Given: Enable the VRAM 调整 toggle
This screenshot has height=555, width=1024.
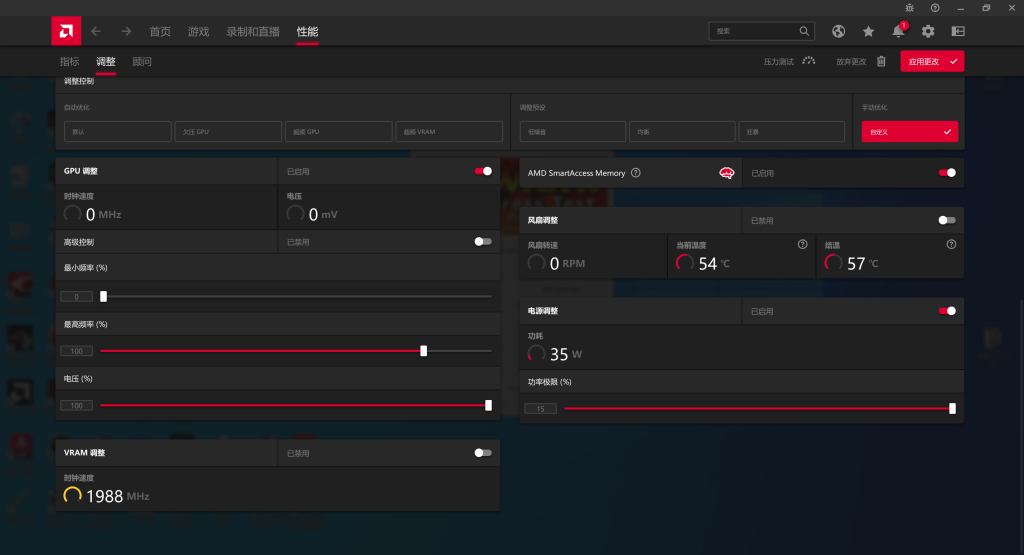Looking at the screenshot, I should [x=483, y=453].
